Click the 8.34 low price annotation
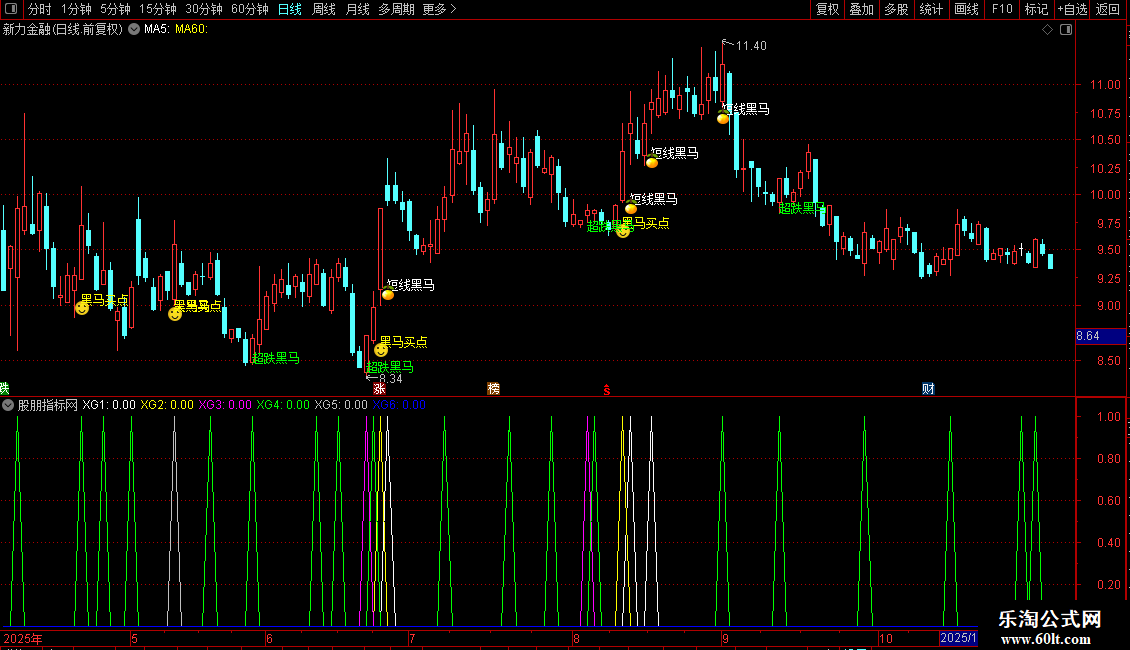Image resolution: width=1130 pixels, height=650 pixels. [391, 378]
